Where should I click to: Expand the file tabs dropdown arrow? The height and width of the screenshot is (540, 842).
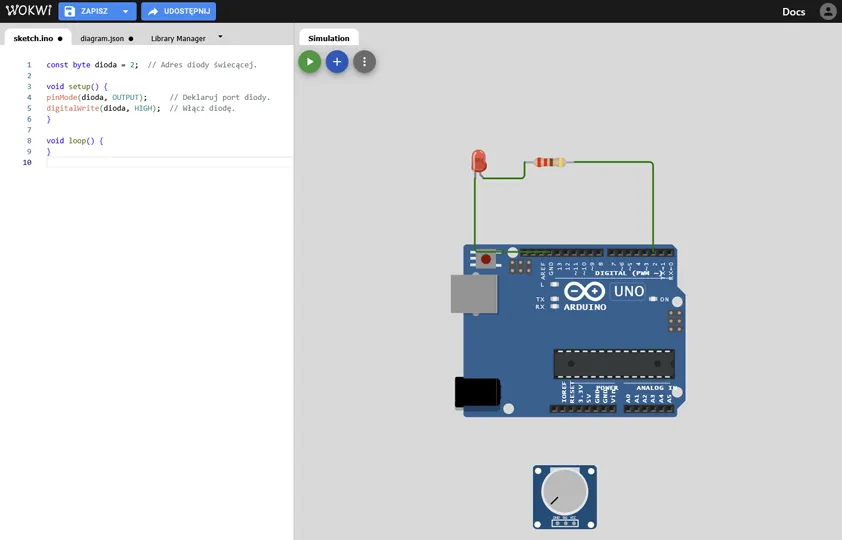220,37
